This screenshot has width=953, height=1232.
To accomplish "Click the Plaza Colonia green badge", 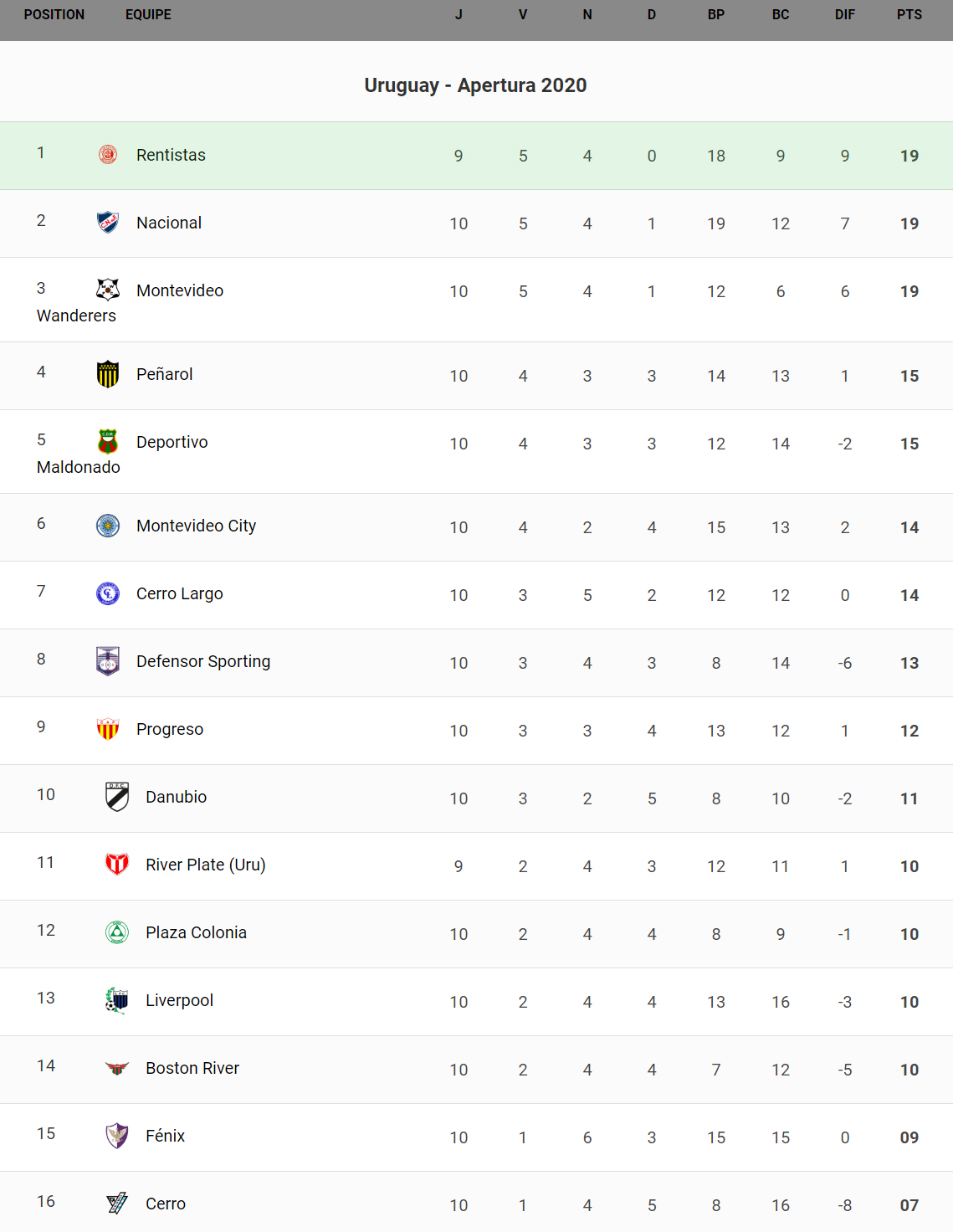I will [x=117, y=932].
